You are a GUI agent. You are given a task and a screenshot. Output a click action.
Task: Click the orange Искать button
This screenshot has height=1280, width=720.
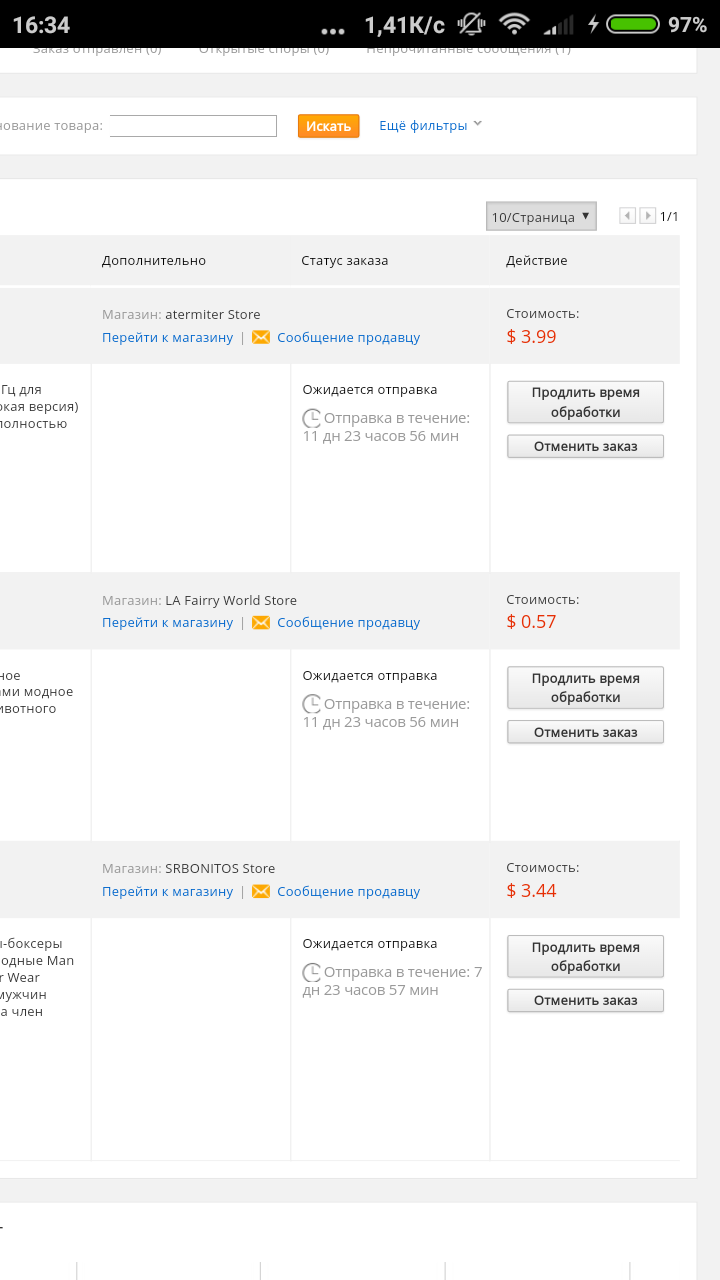point(328,126)
